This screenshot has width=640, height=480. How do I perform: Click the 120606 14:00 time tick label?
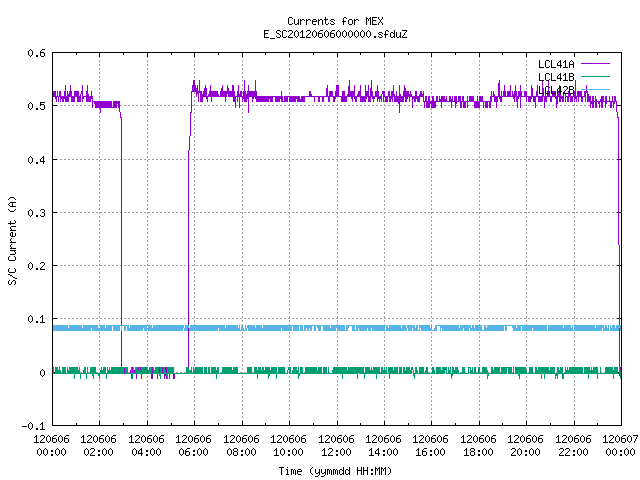tap(384, 446)
